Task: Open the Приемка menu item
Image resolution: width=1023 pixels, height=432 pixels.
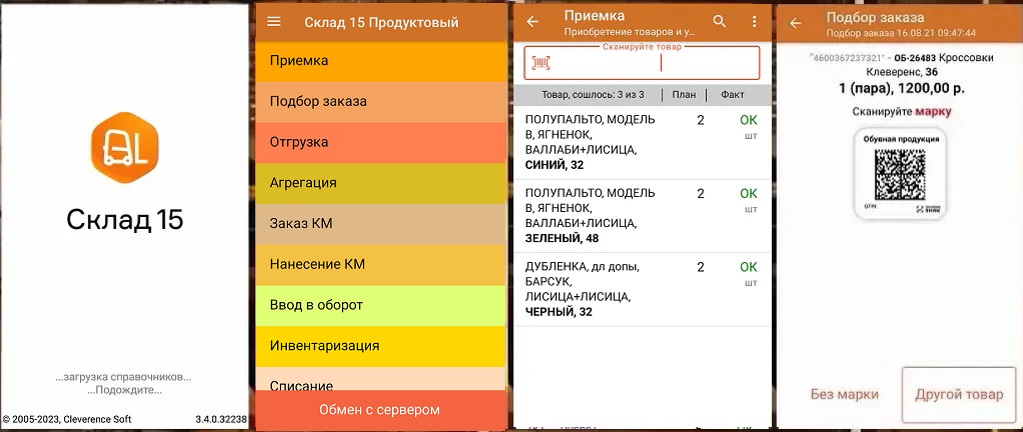Action: pos(381,61)
